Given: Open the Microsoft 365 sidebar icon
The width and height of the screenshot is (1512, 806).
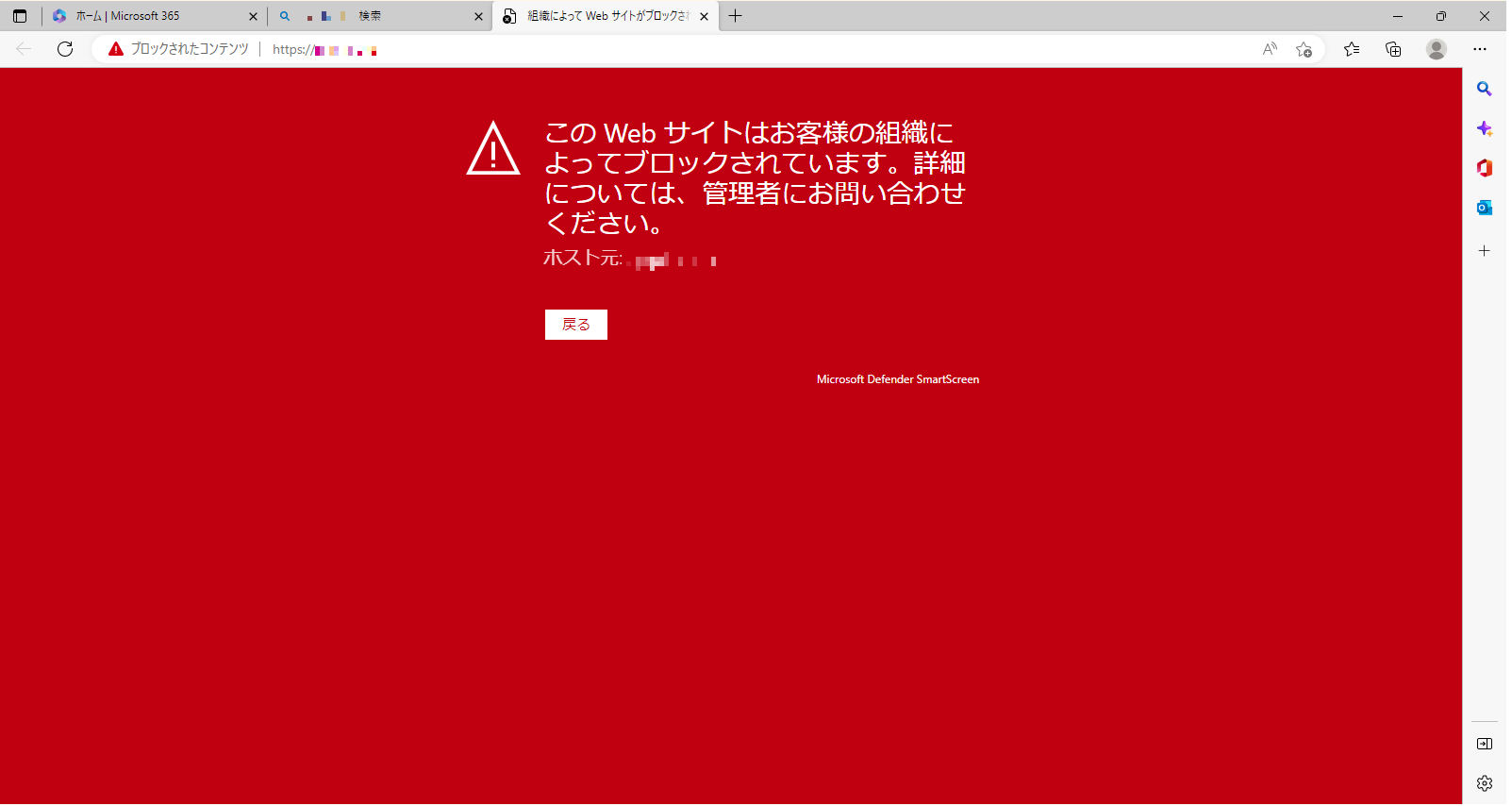Looking at the screenshot, I should point(1485,168).
